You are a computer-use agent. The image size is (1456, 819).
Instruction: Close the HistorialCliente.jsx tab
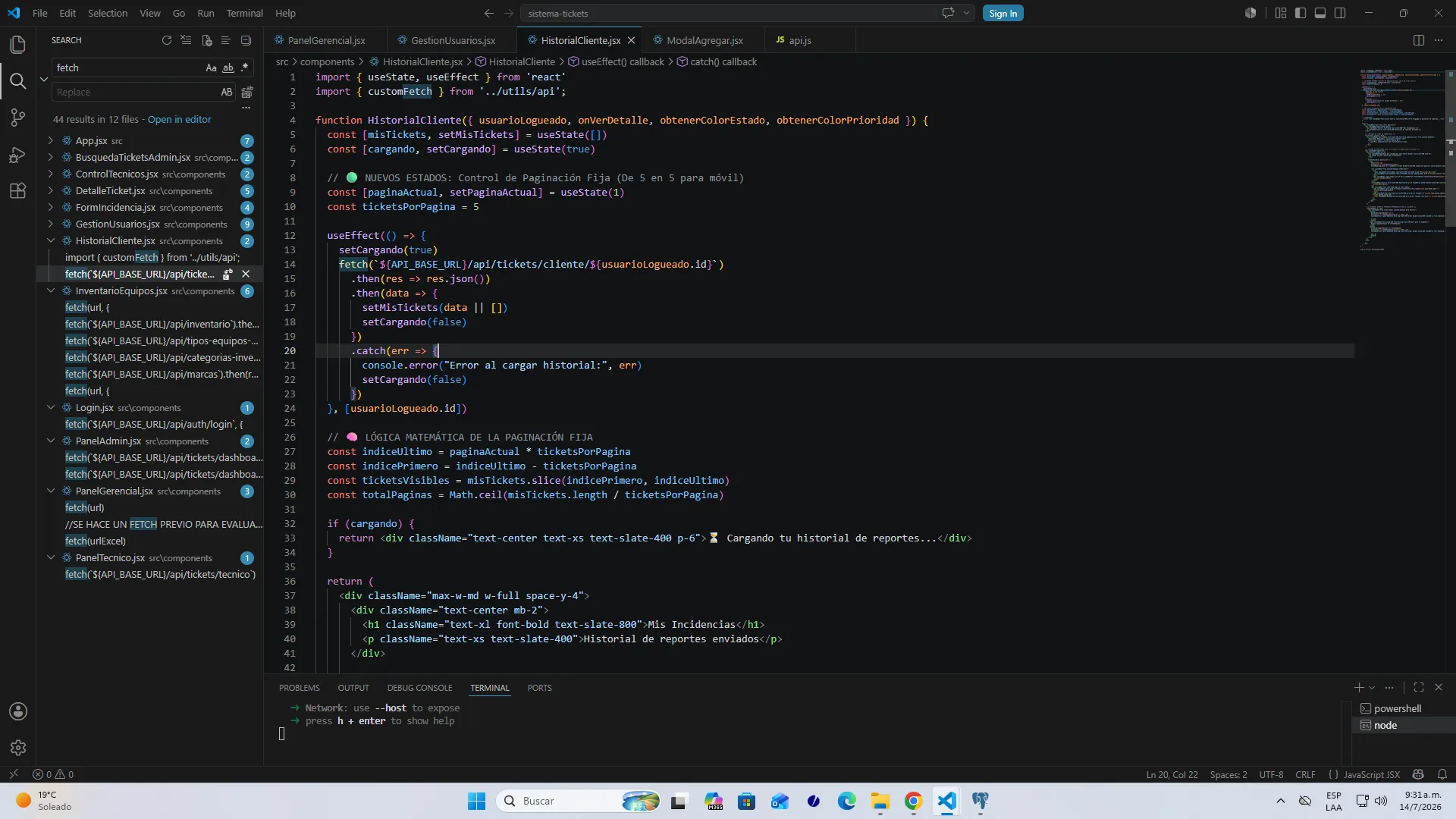point(631,40)
